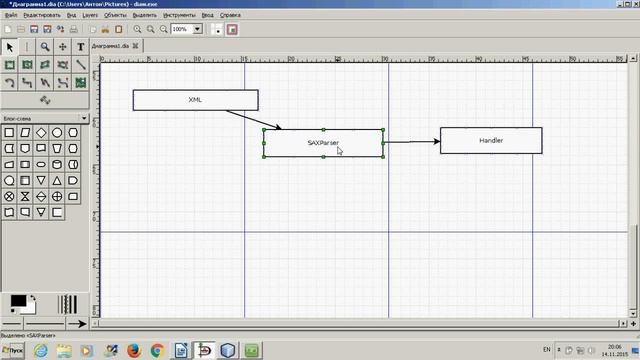640x360 pixels.
Task: Click the New diagram toolbar icon
Action: (x=8, y=29)
